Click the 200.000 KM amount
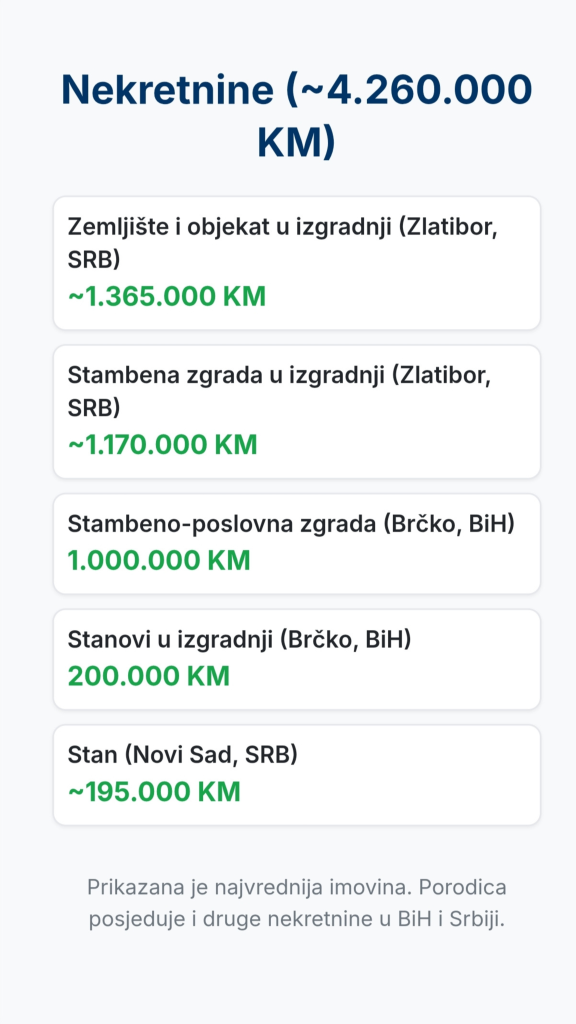 pyautogui.click(x=148, y=676)
